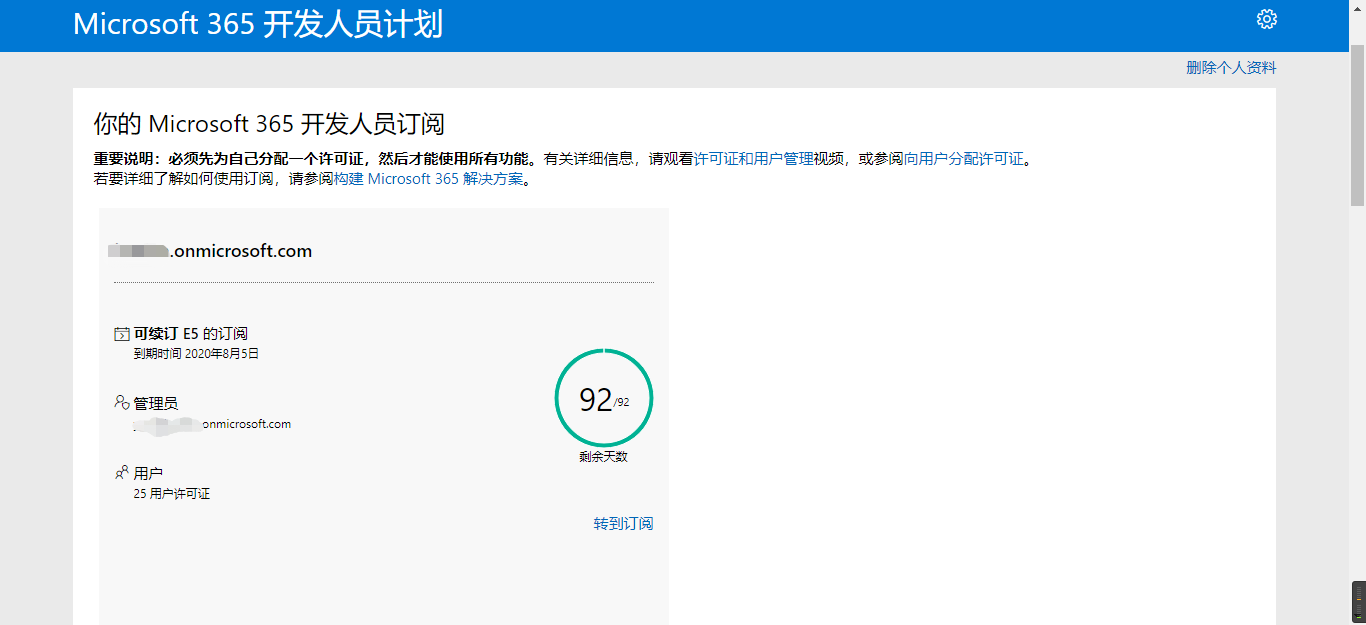This screenshot has width=1366, height=625.
Task: Click the administrator (管理员) person icon
Action: click(121, 403)
